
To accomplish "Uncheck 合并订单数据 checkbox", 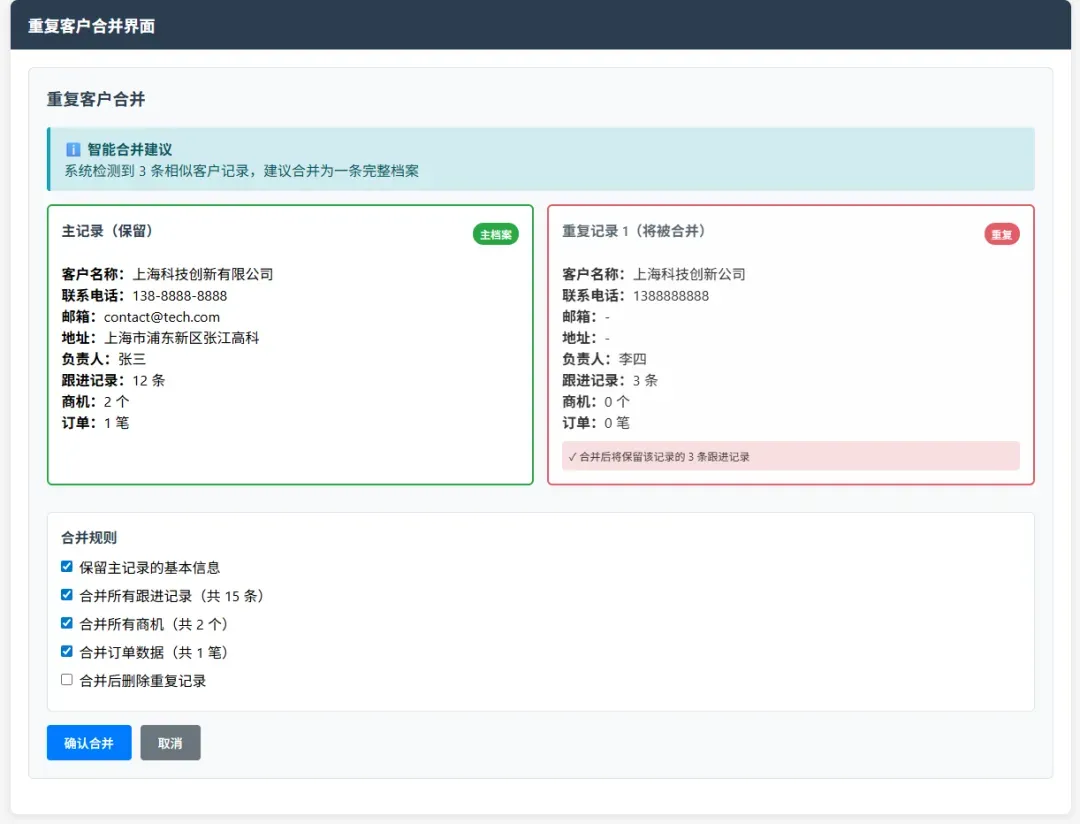I will pyautogui.click(x=67, y=652).
